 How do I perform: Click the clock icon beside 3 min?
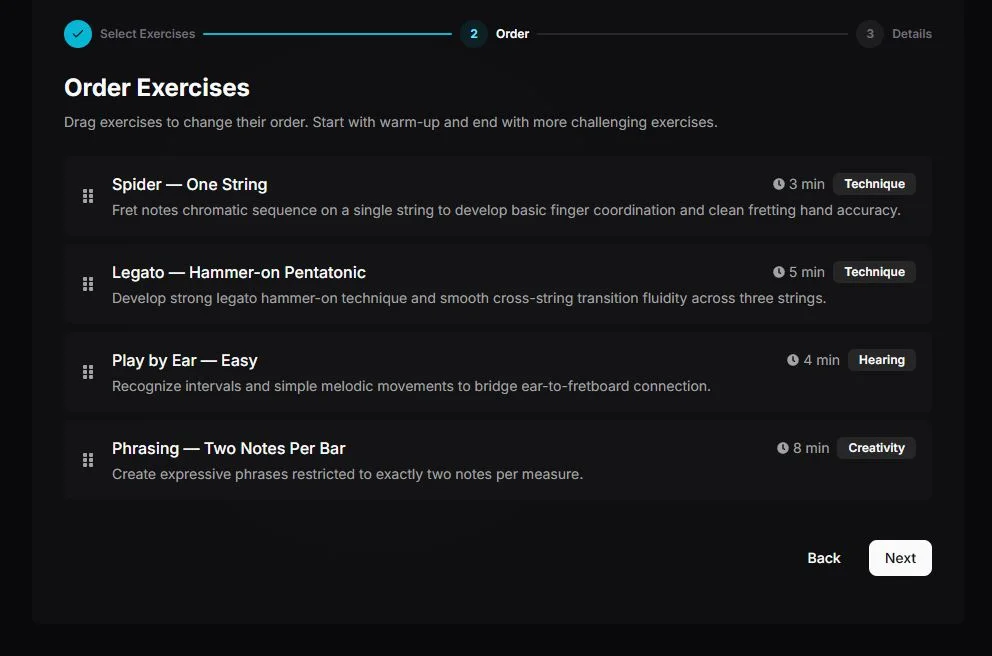tap(778, 184)
